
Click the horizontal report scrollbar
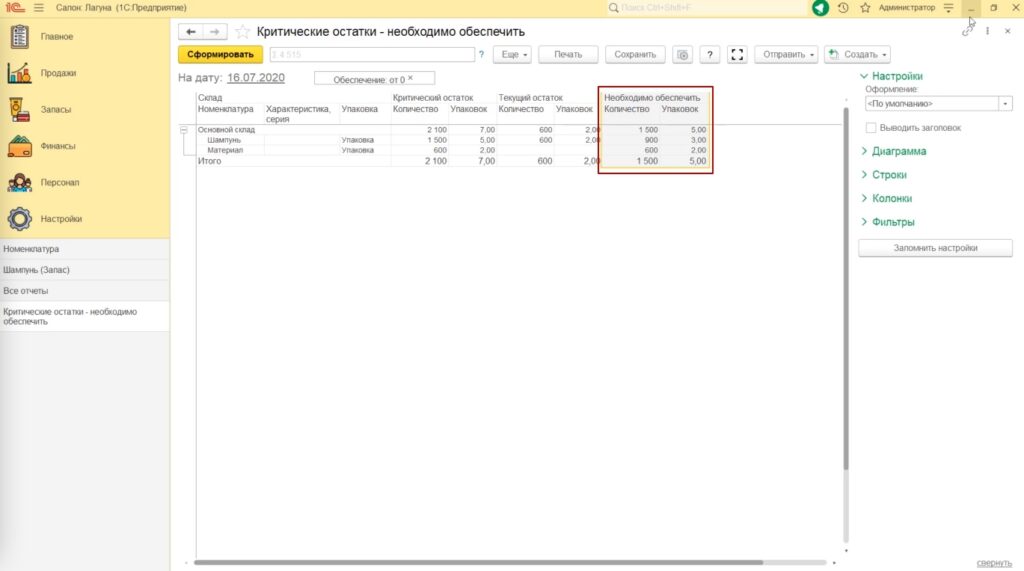pyautogui.click(x=479, y=563)
